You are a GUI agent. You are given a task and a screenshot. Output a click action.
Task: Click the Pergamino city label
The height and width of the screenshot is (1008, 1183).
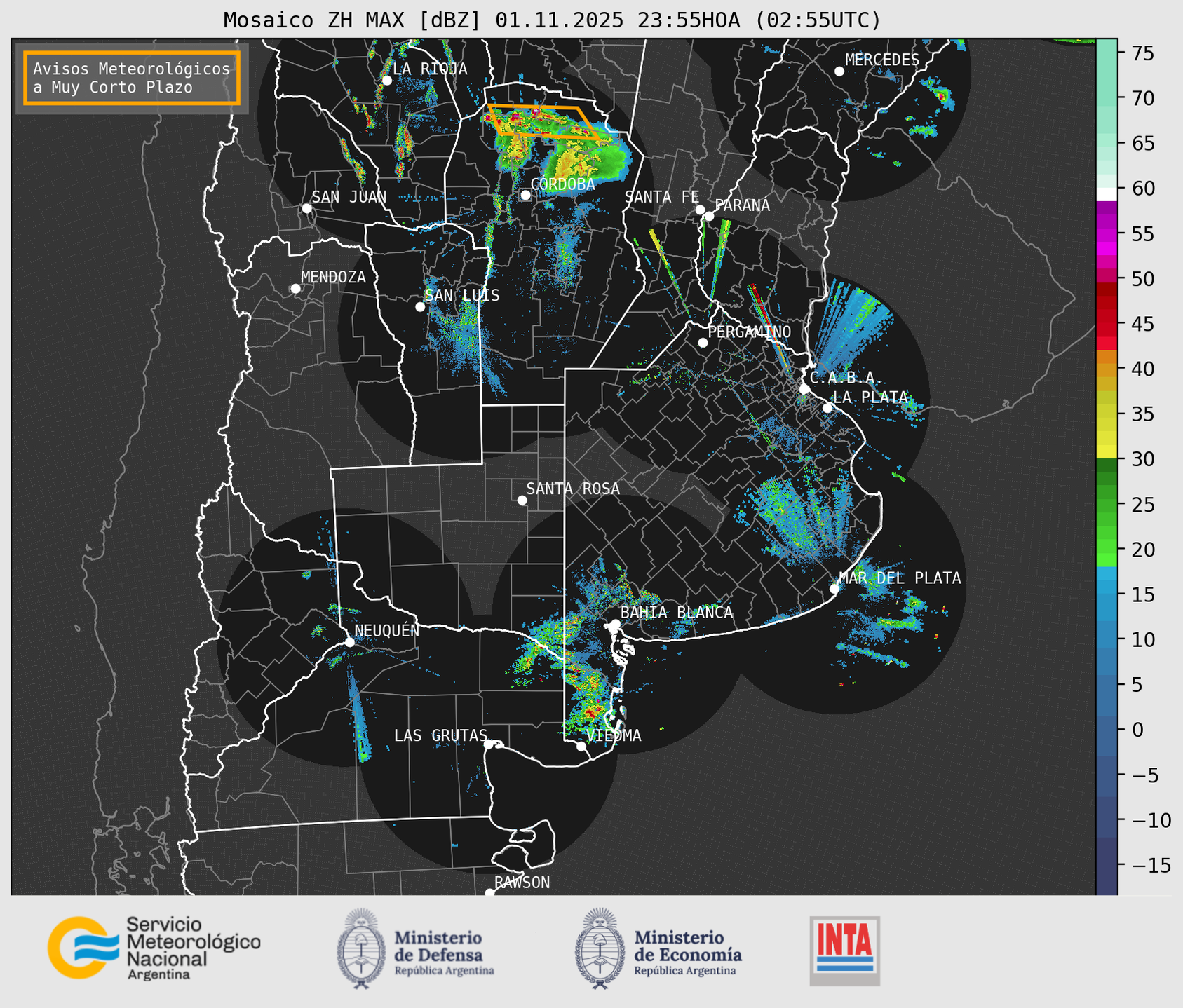coord(749,332)
